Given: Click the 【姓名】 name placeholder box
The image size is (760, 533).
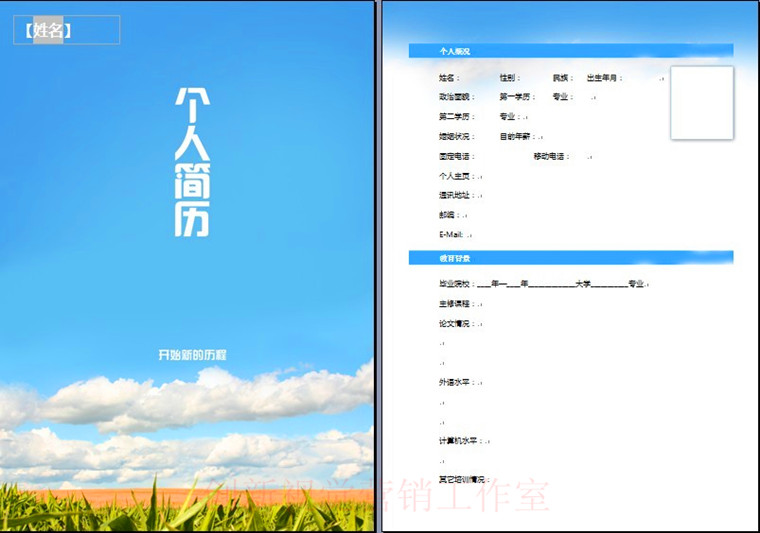Looking at the screenshot, I should tap(66, 30).
